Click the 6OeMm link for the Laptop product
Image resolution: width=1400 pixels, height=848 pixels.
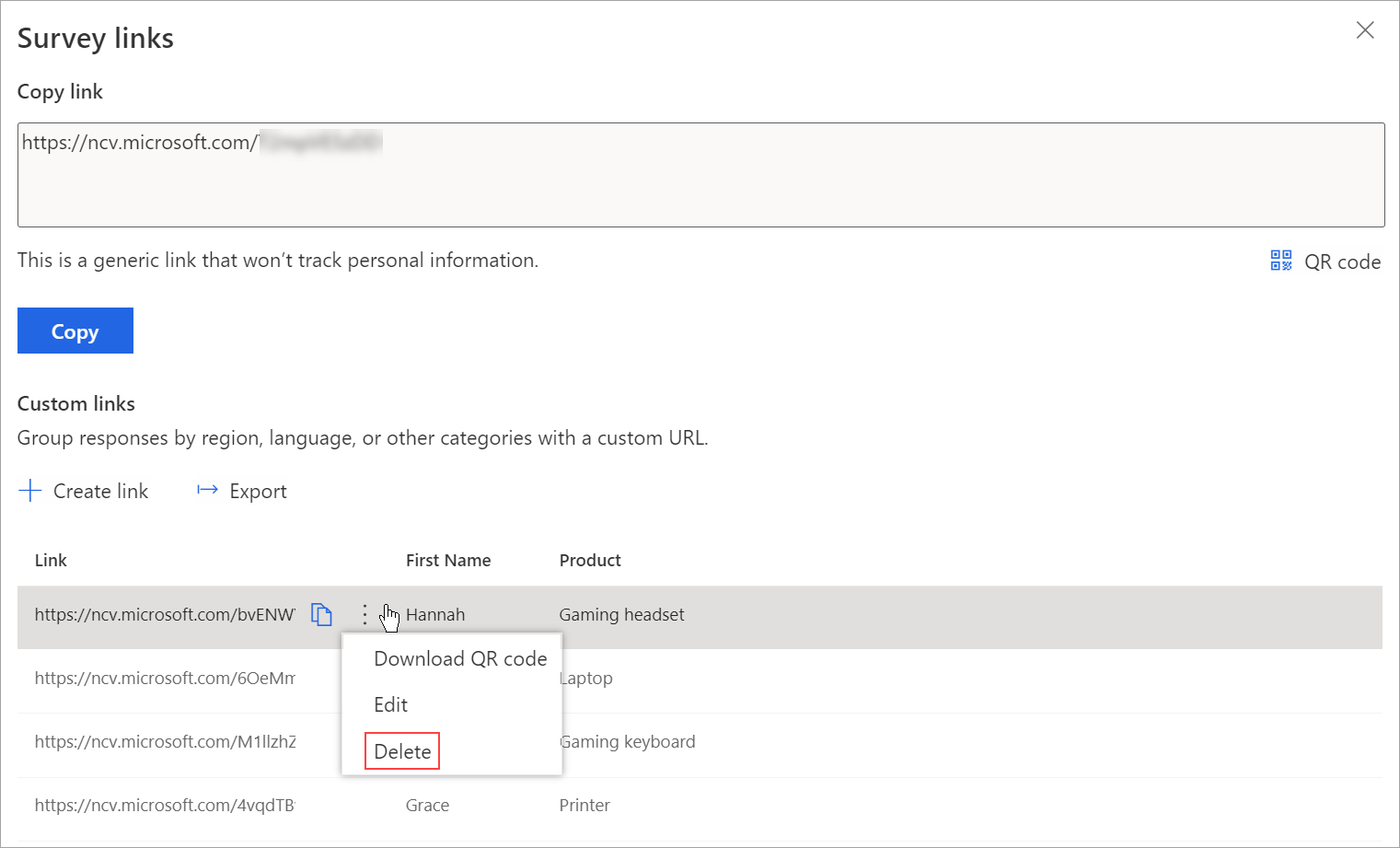tap(164, 678)
